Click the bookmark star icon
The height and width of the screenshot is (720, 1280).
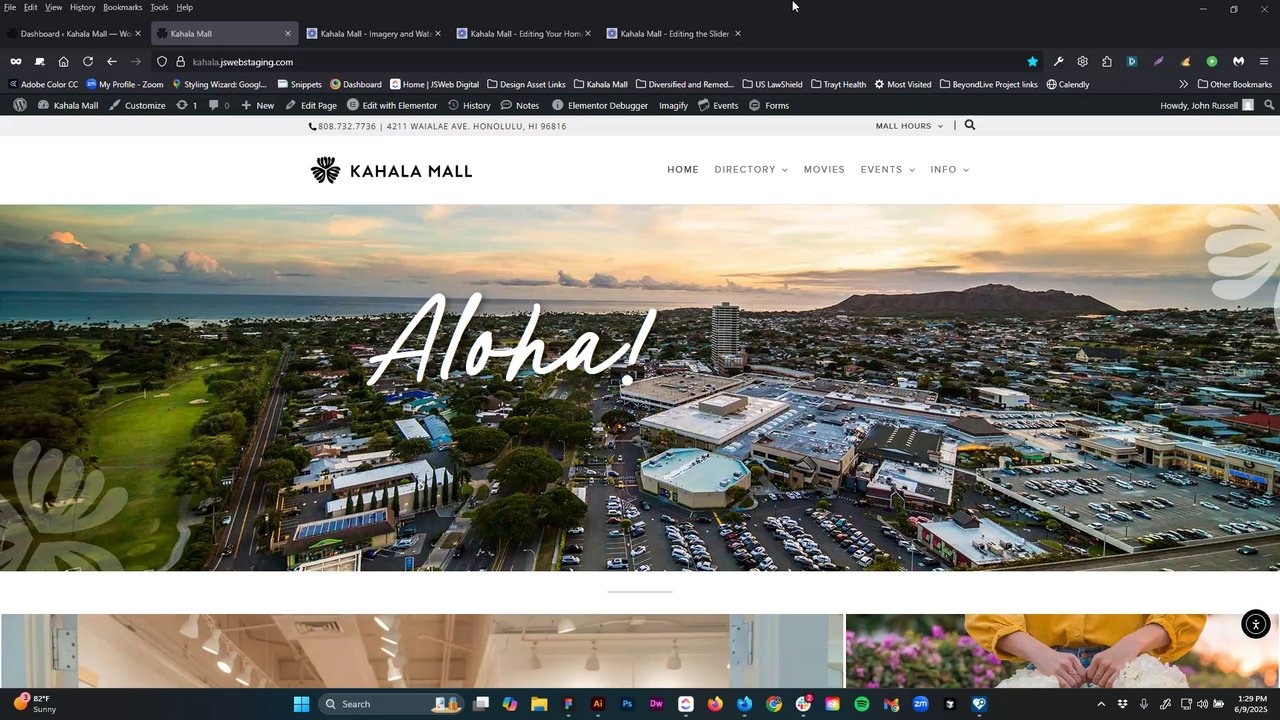click(x=1033, y=62)
